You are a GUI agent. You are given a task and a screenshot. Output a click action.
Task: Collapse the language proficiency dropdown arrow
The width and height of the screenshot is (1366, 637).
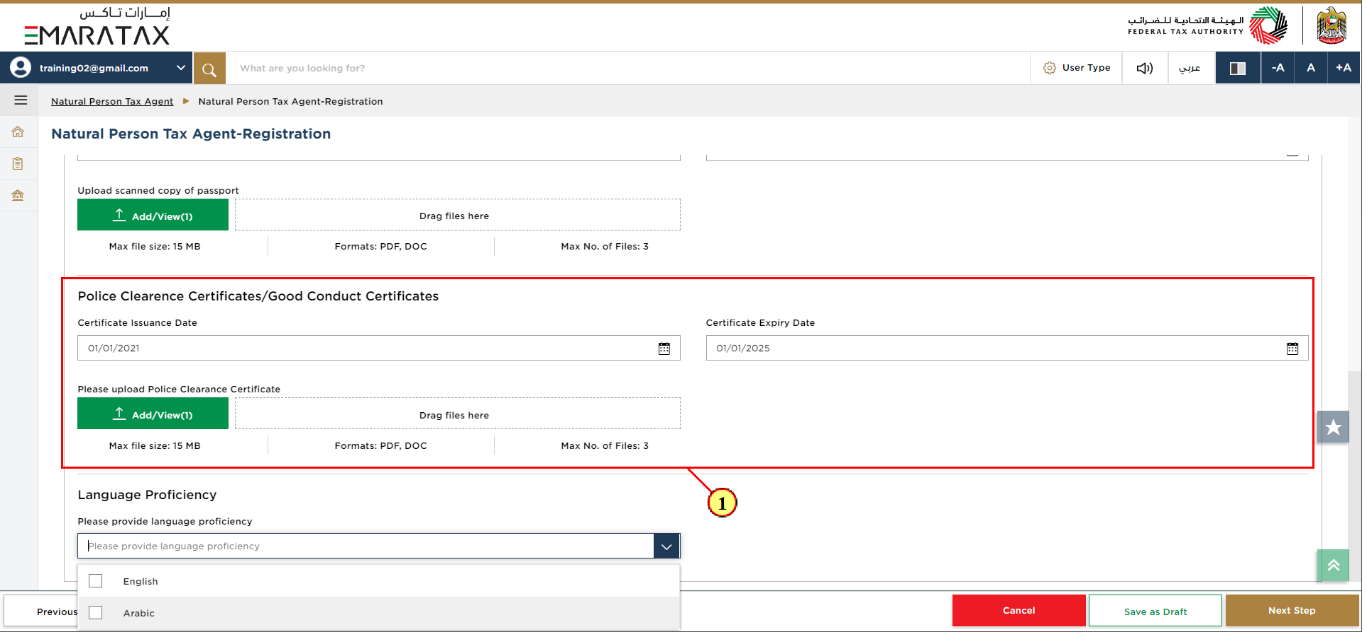667,546
